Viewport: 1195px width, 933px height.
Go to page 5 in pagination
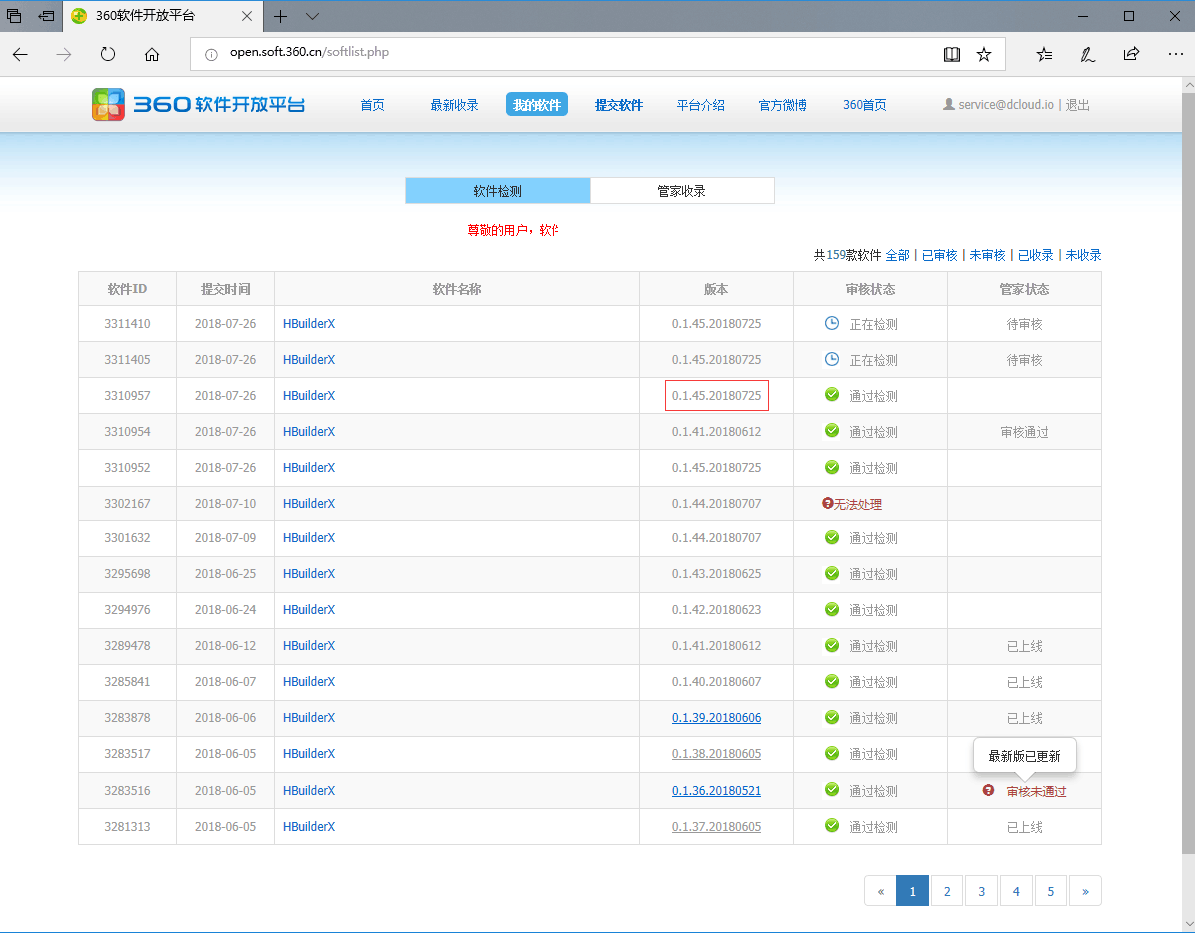click(1051, 891)
